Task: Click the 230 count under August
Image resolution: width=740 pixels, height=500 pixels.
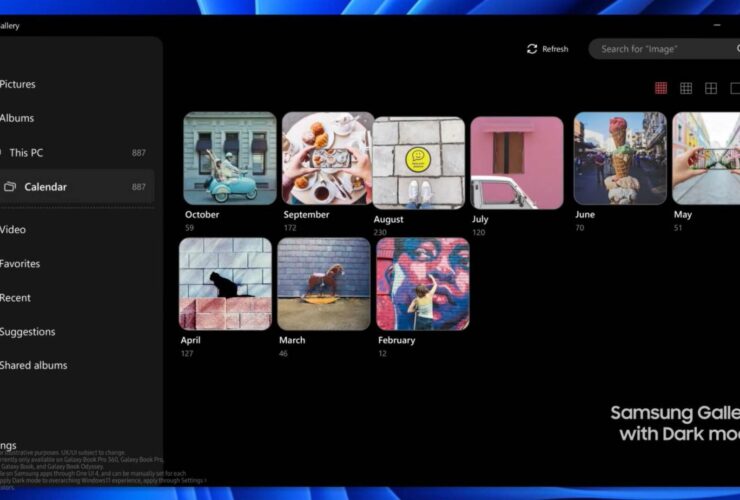Action: tap(380, 232)
